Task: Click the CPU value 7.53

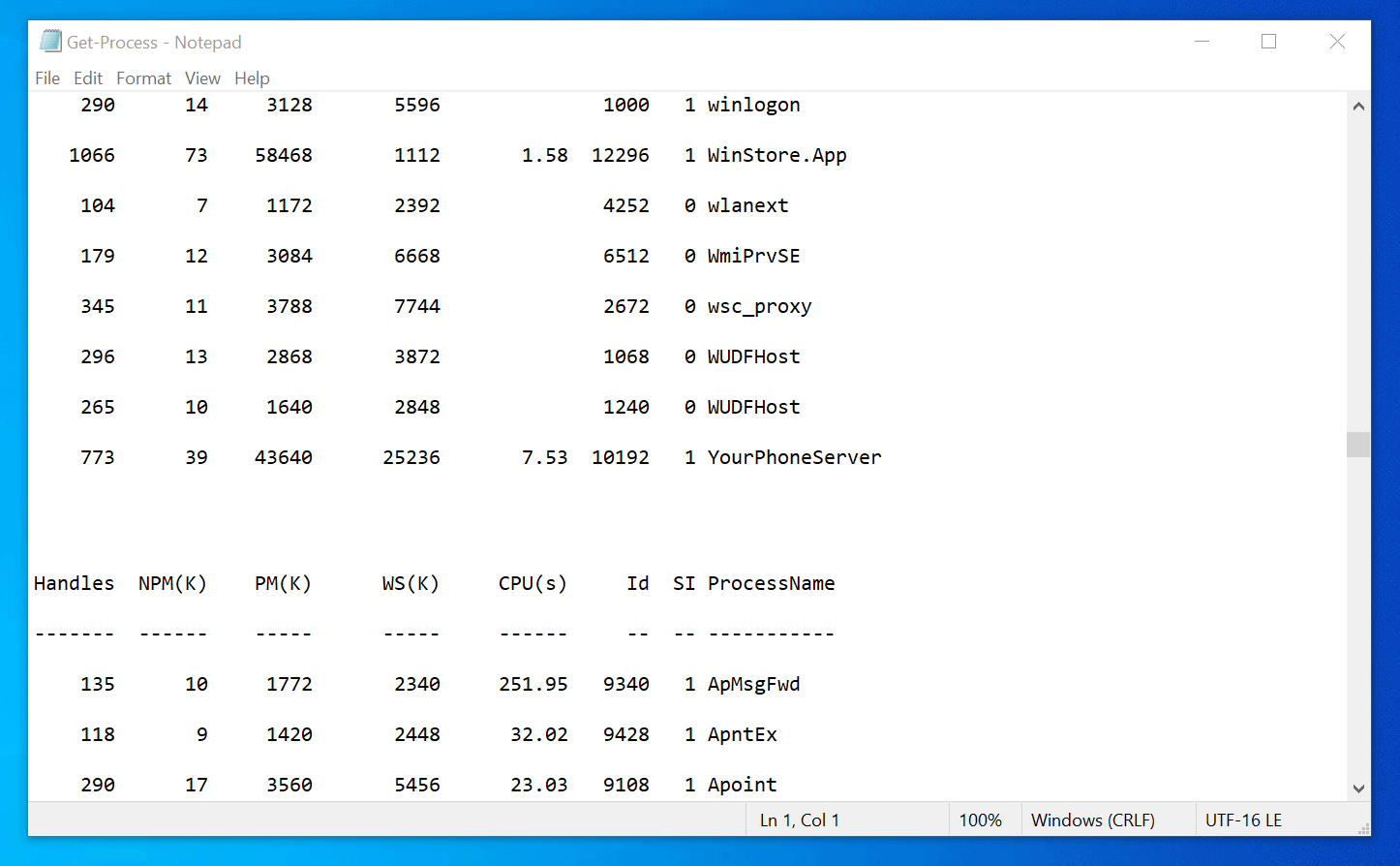Action: [x=545, y=457]
